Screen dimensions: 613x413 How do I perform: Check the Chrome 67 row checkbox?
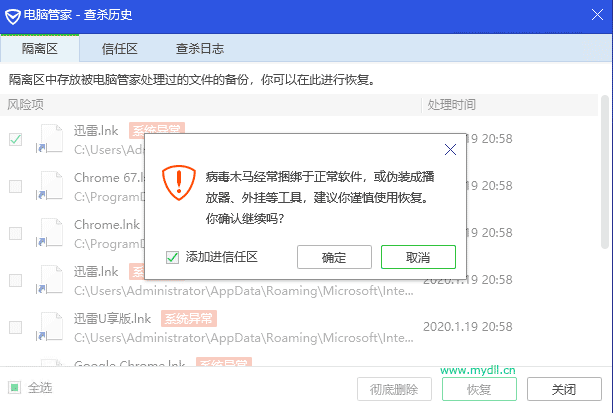click(x=16, y=186)
